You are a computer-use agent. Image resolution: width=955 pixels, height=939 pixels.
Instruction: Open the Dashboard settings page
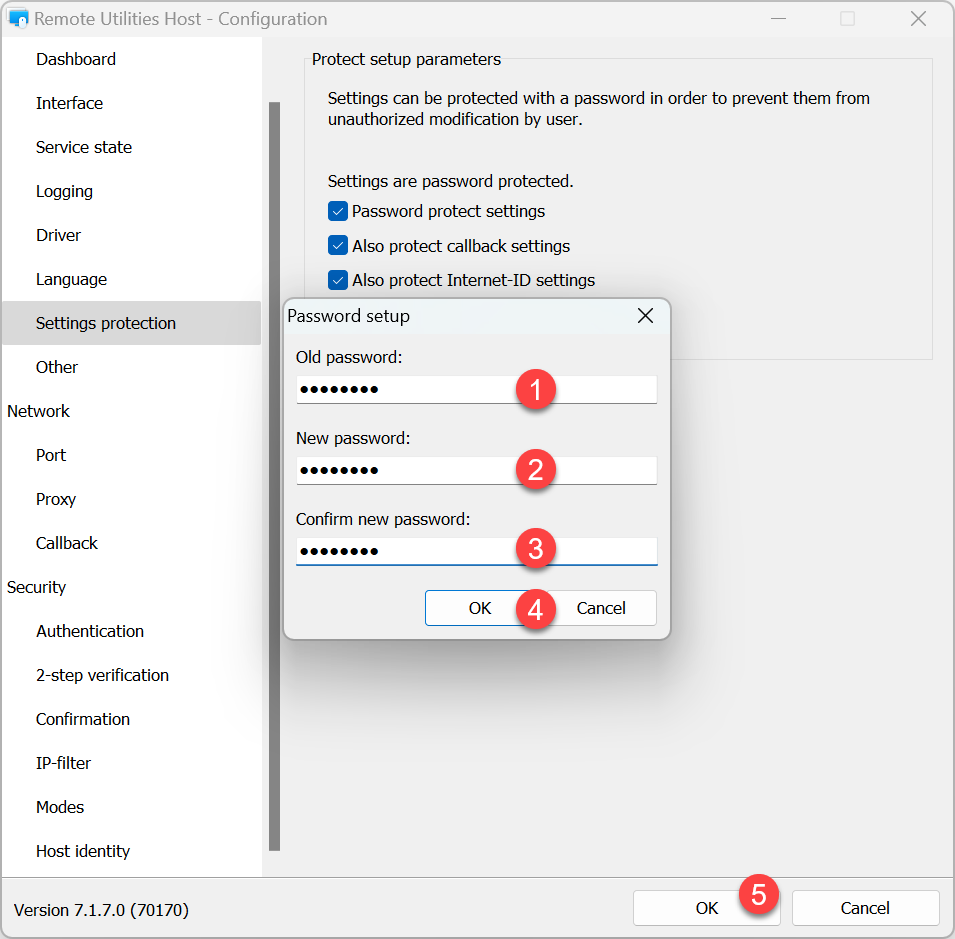(76, 59)
